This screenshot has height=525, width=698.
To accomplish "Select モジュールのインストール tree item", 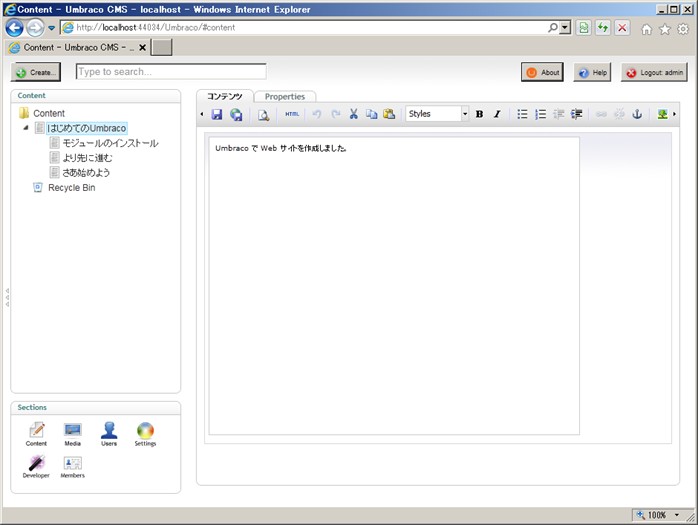I will click(110, 143).
